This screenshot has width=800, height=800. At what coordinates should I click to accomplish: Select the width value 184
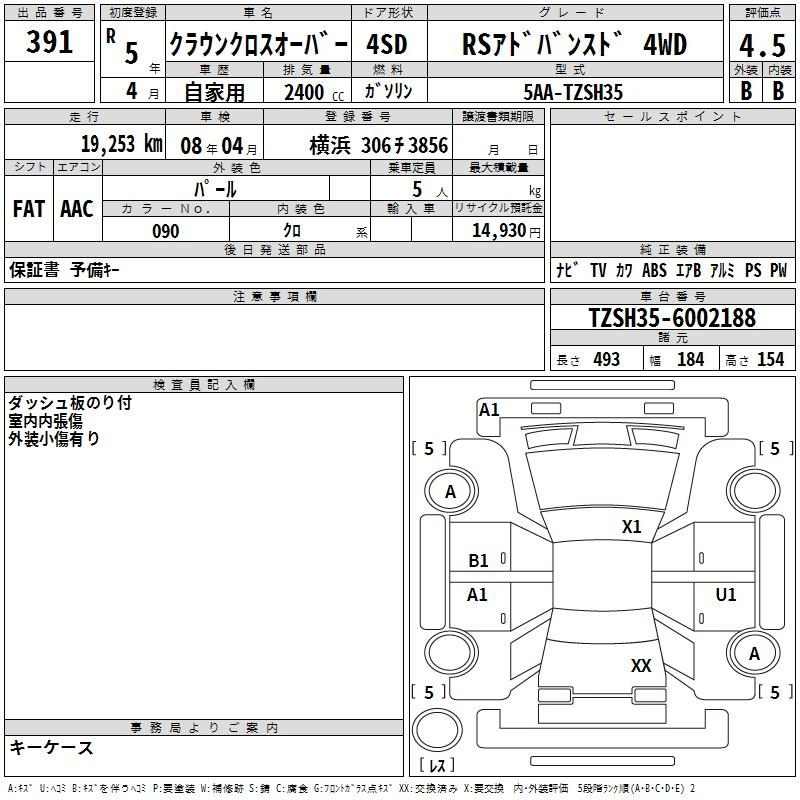click(690, 359)
